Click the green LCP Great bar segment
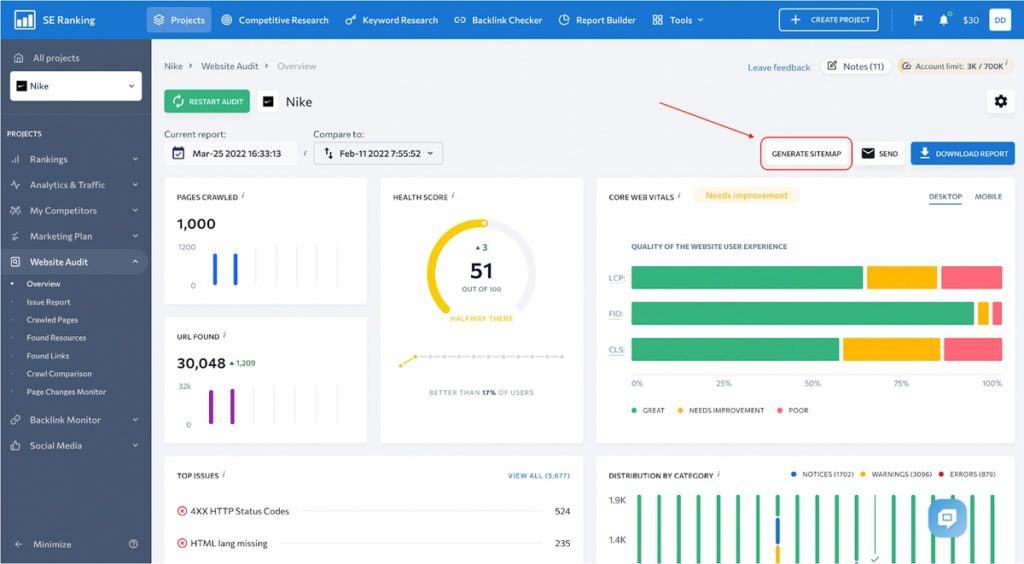 click(747, 277)
